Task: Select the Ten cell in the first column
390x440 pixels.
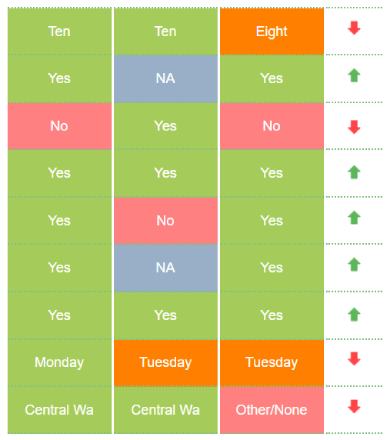Action: [60, 31]
